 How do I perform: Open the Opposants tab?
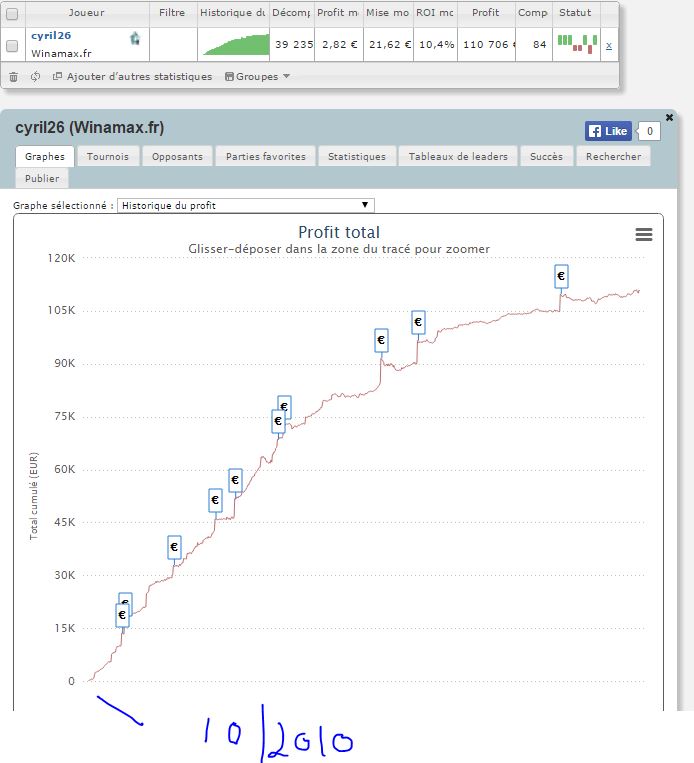pos(177,156)
